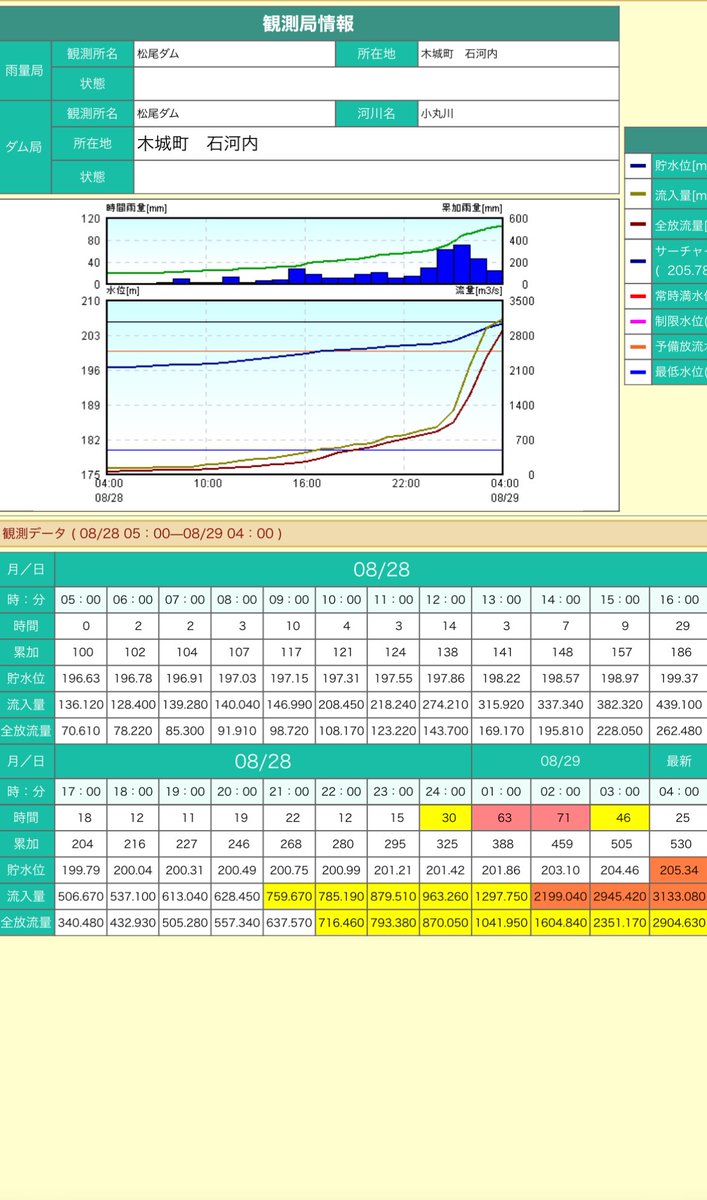Click the dark blue 貯水位 legend swatch

click(638, 165)
